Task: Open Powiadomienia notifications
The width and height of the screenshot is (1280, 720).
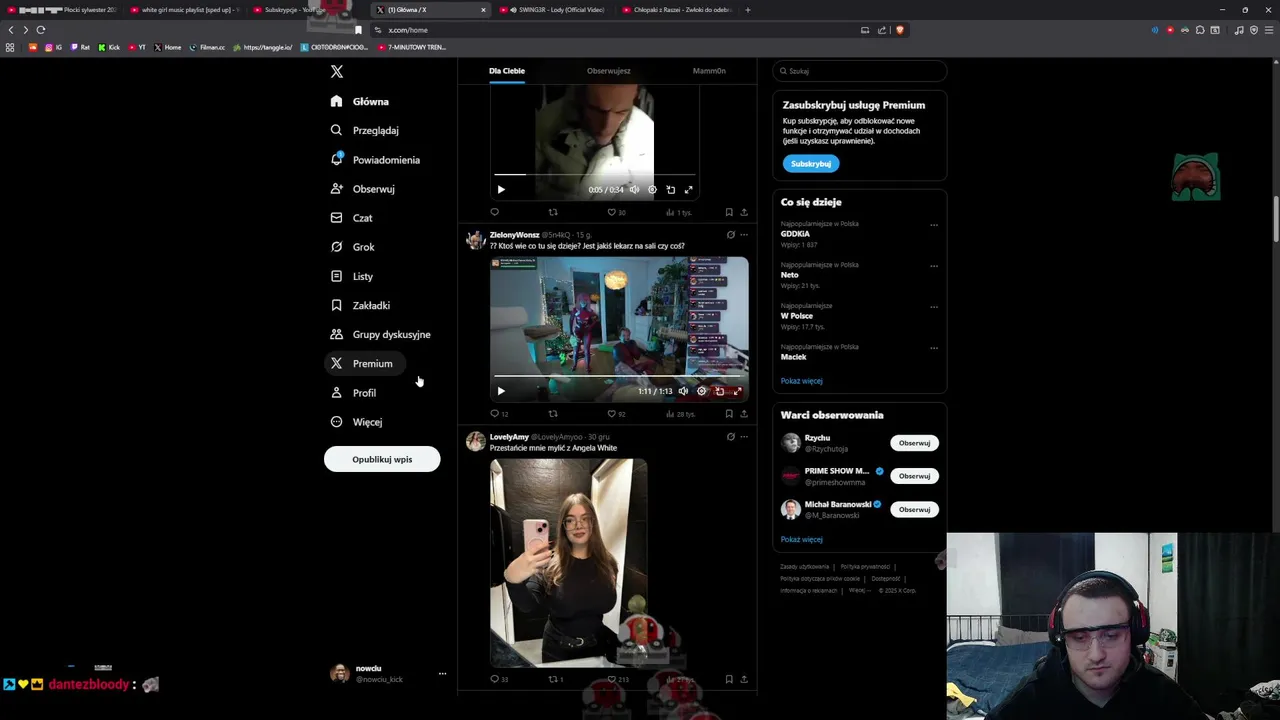Action: [375, 160]
